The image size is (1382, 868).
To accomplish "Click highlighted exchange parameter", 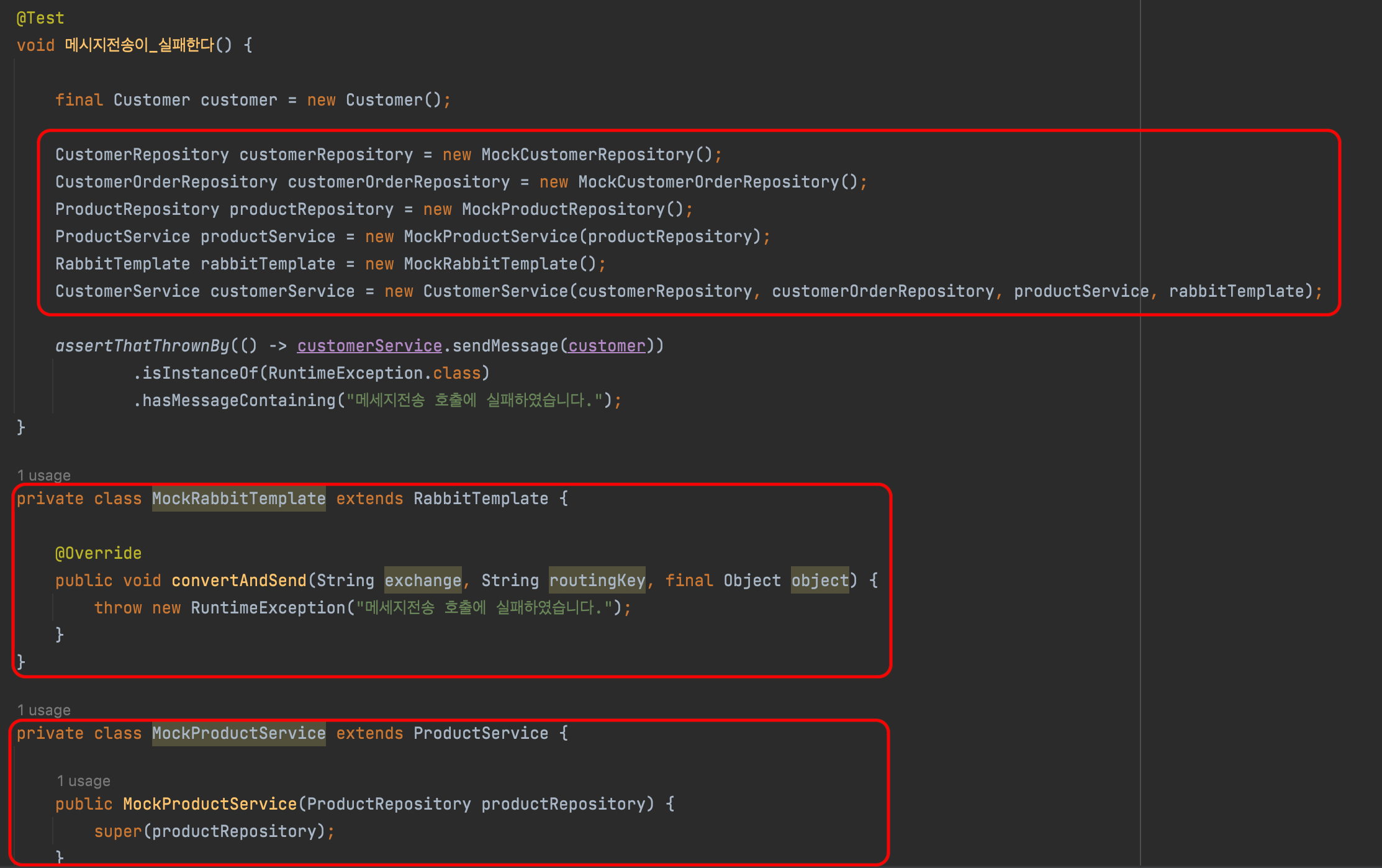I will point(423,581).
